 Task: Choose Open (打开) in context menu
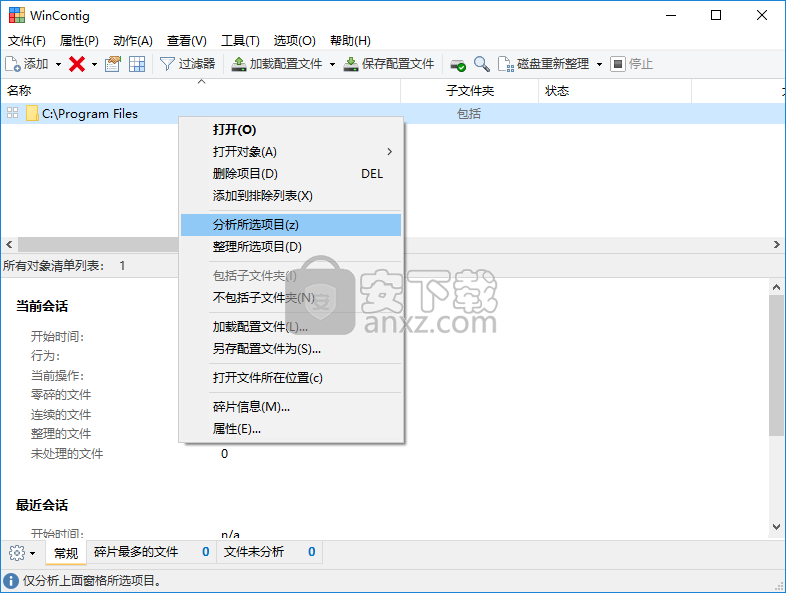pyautogui.click(x=291, y=130)
